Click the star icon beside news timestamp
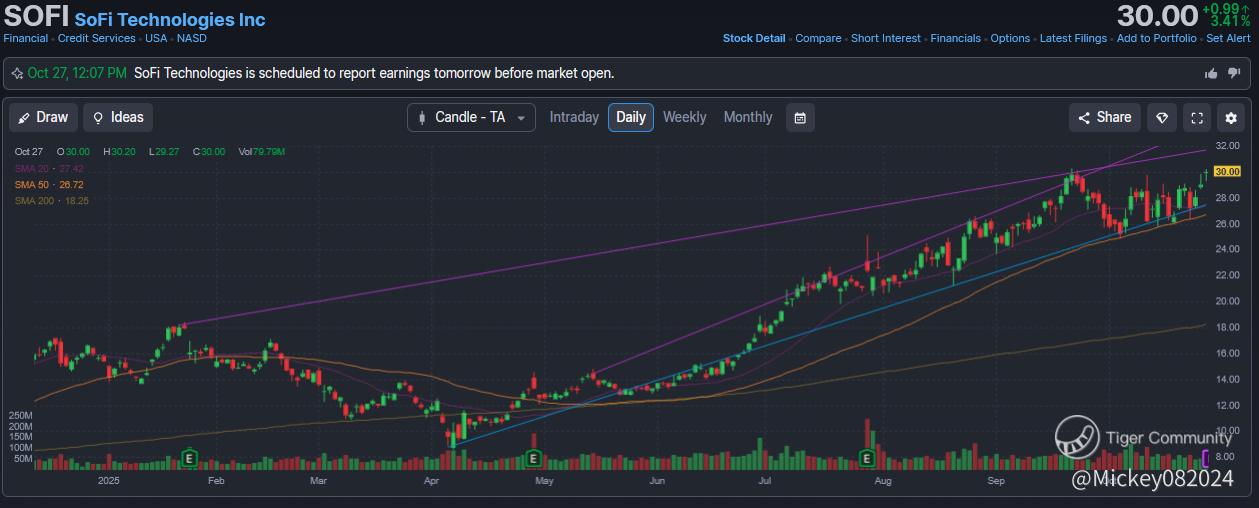Image resolution: width=1259 pixels, height=508 pixels. point(17,73)
